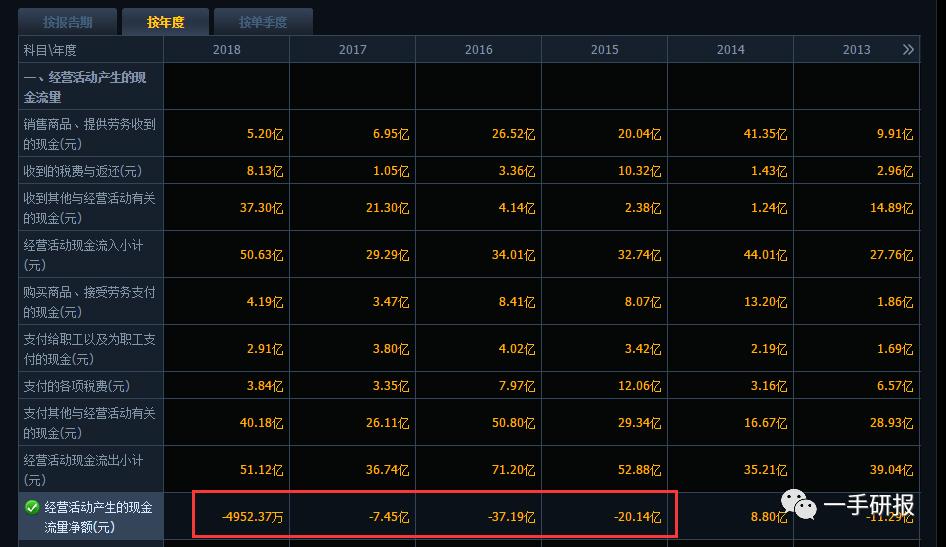Click row label 支付给职工以及为职工支付的现金
Screen dimensions: 946x547
(x=91, y=349)
